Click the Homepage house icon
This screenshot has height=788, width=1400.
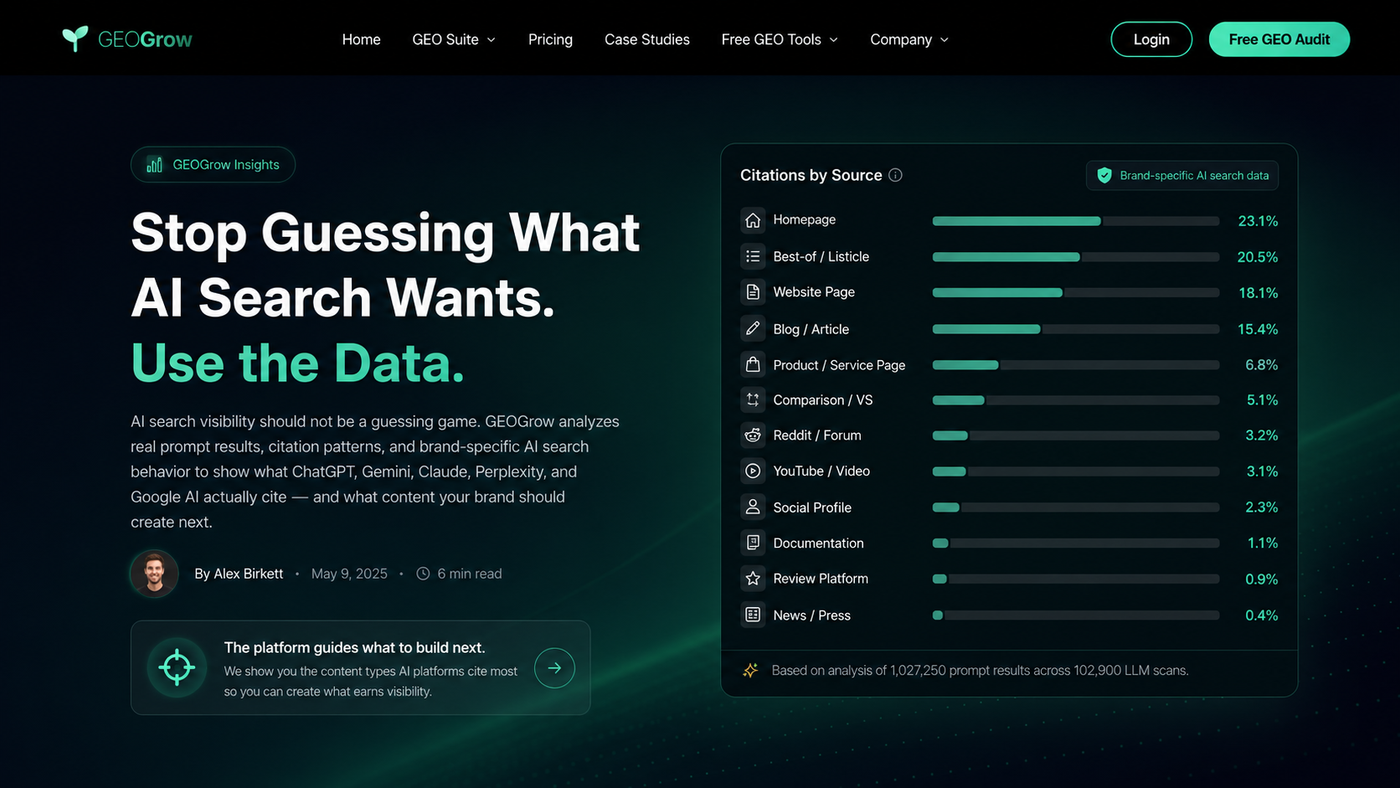coord(753,220)
